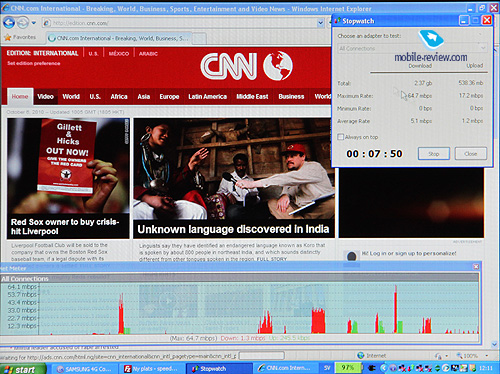Viewport: 500px width, 374px height.
Task: Click Unknown language discovered in India headline
Action: (x=233, y=229)
